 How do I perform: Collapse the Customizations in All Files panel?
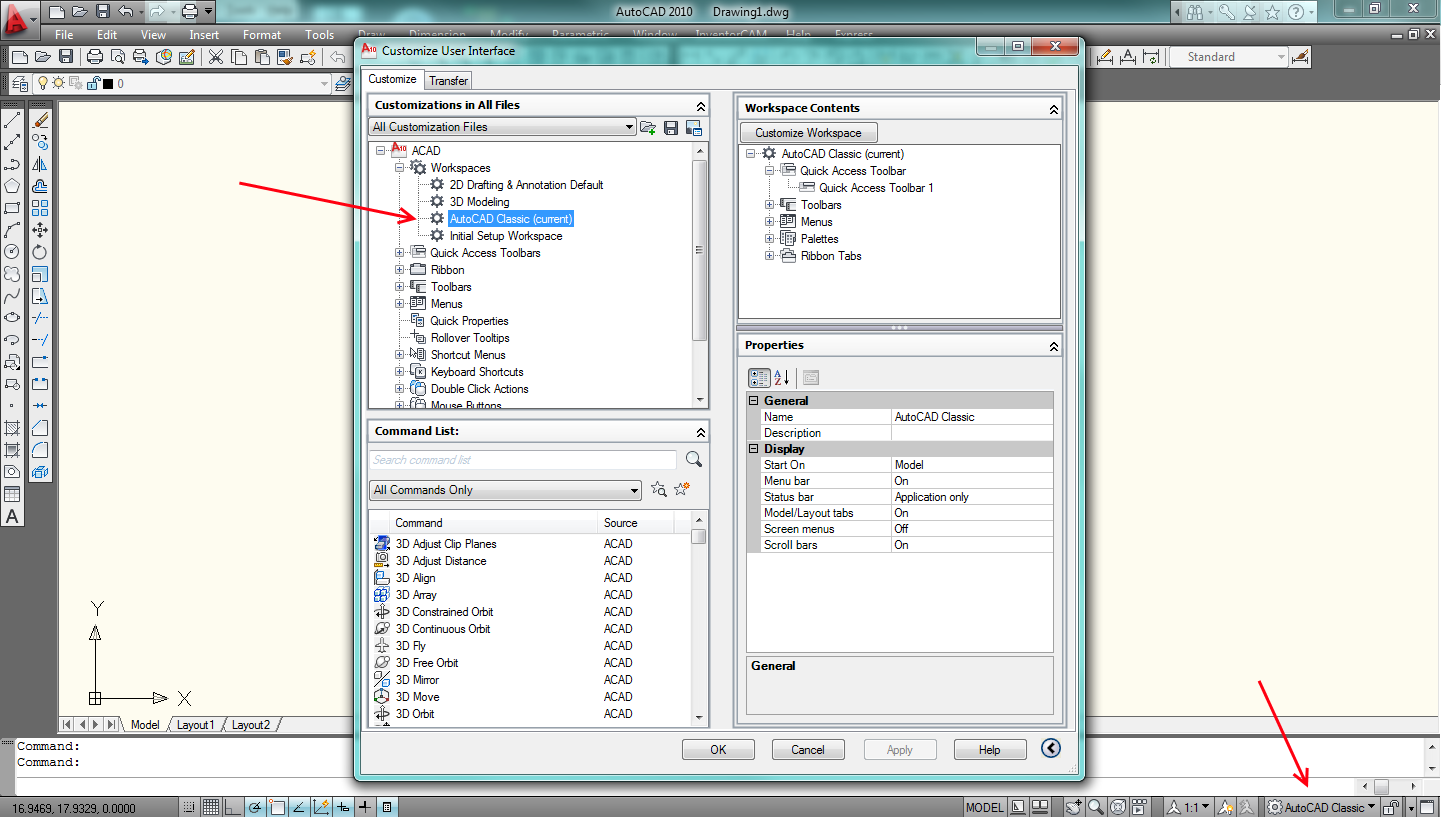[x=701, y=106]
